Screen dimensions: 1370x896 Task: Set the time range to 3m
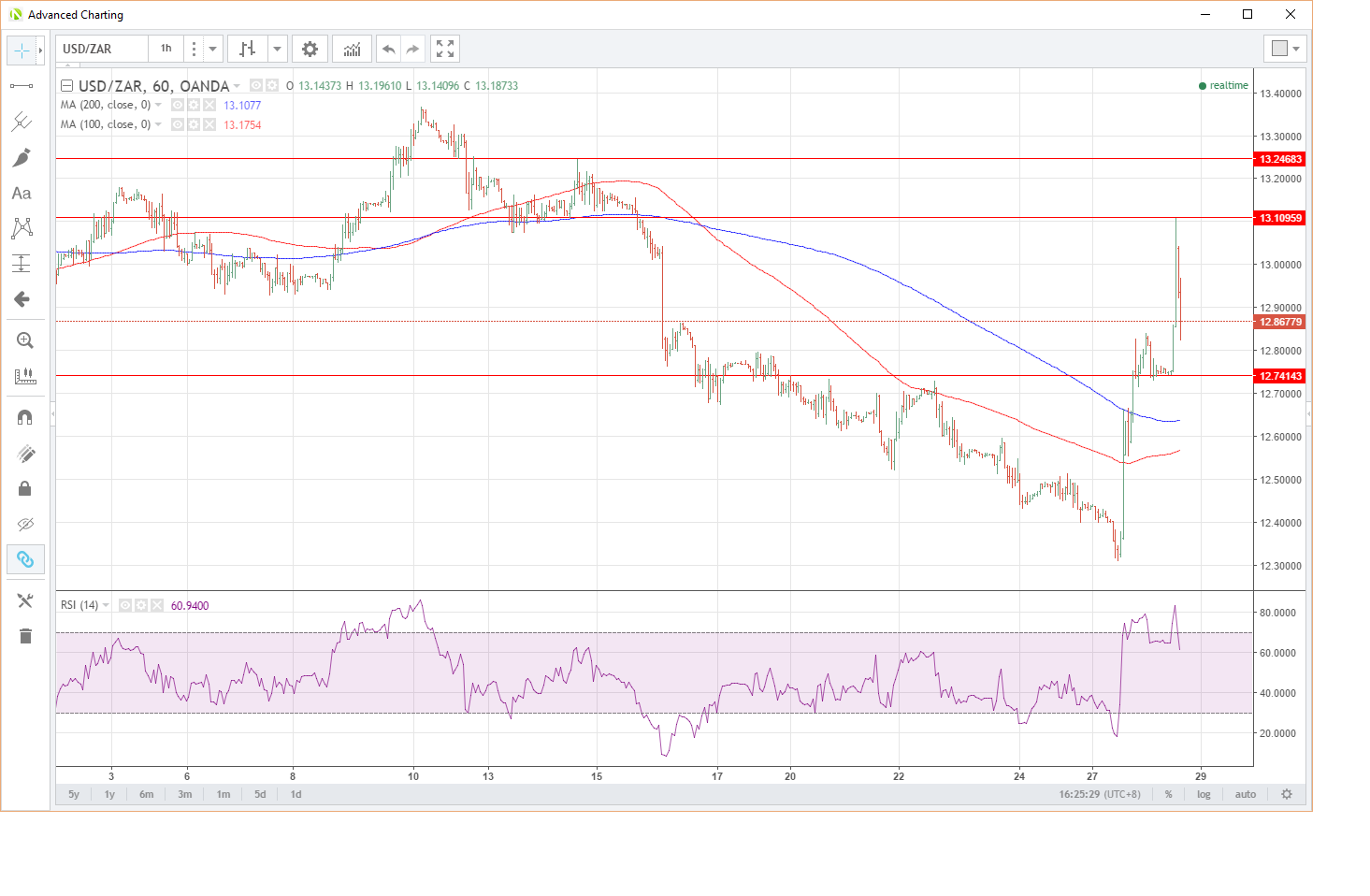(x=185, y=794)
